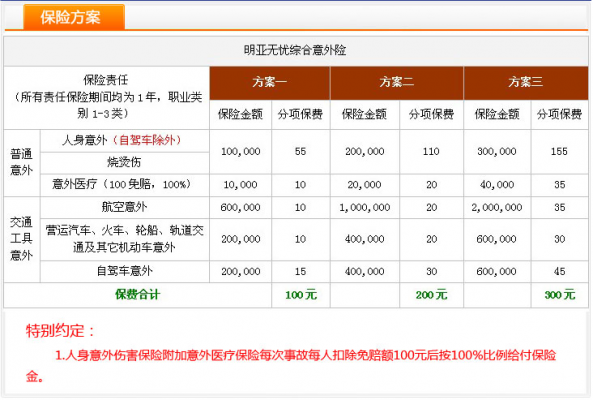This screenshot has height=400, width=593.
Task: Click the 自驾车意外 row label
Action: 124,271
